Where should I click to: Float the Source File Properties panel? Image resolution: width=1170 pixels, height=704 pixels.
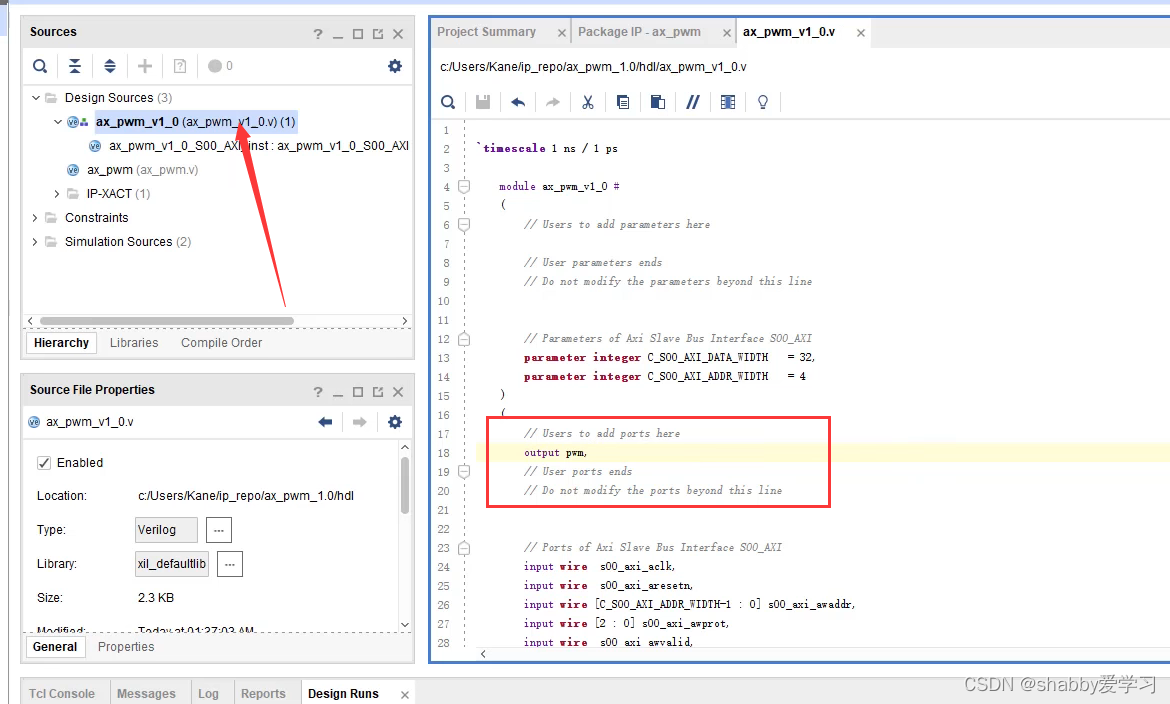378,392
